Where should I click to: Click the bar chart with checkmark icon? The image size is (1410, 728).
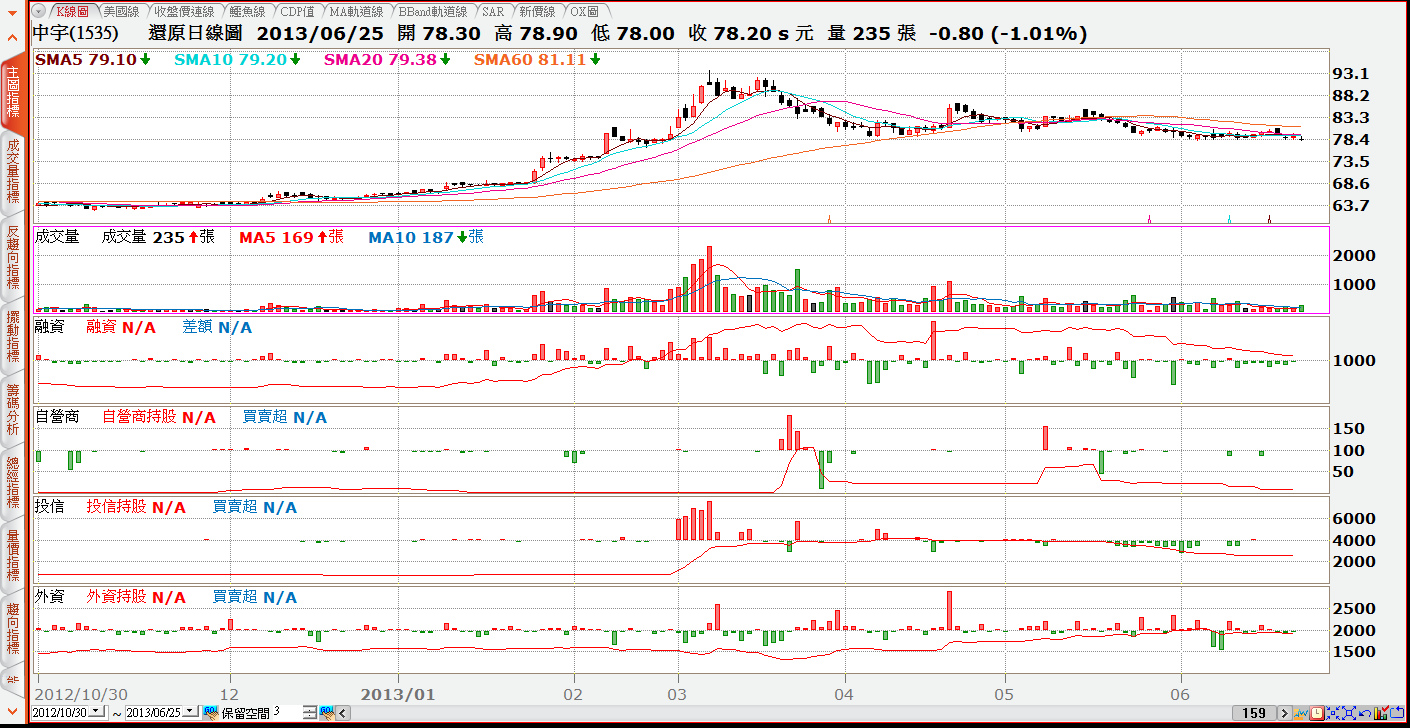point(1381,713)
